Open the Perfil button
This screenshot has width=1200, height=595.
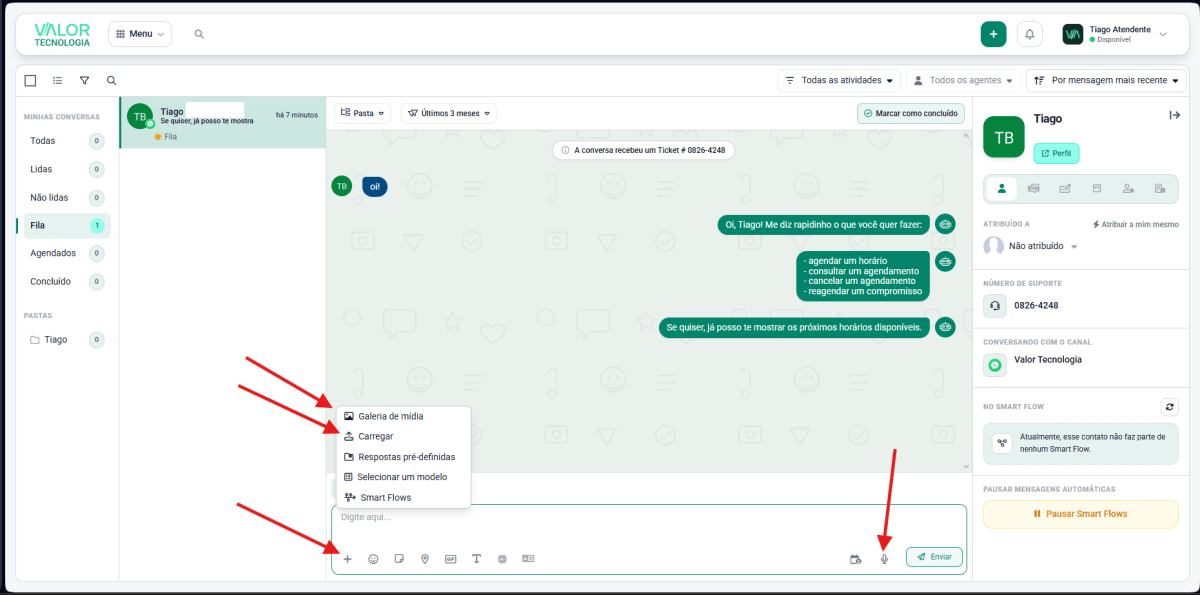tap(1056, 153)
